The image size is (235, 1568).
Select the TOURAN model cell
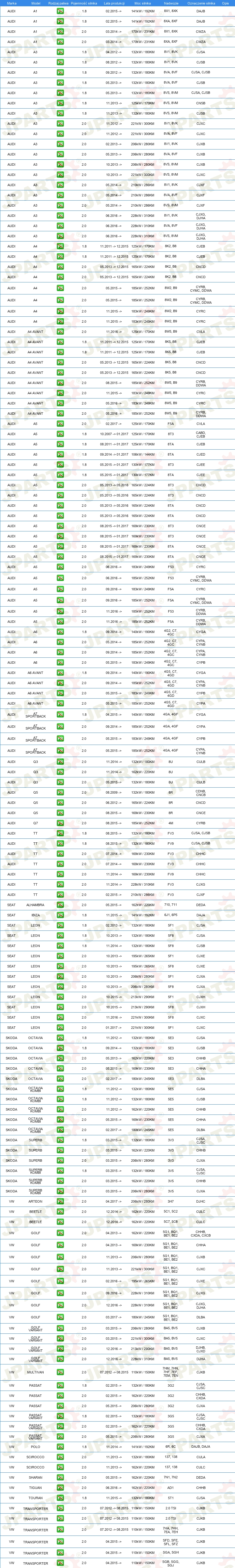tap(35, 1498)
